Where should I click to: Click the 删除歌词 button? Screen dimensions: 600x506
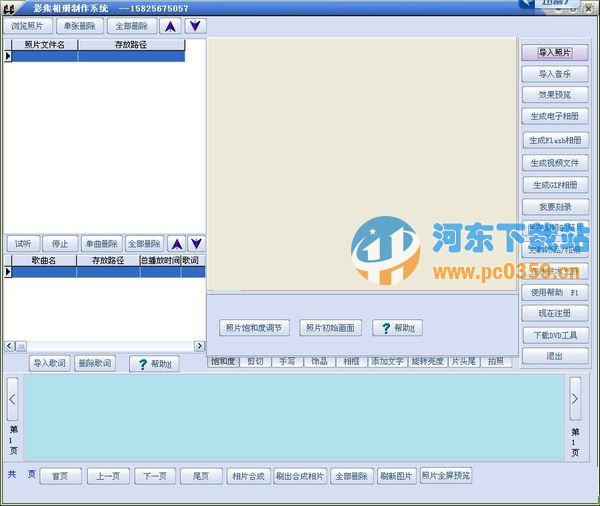95,363
